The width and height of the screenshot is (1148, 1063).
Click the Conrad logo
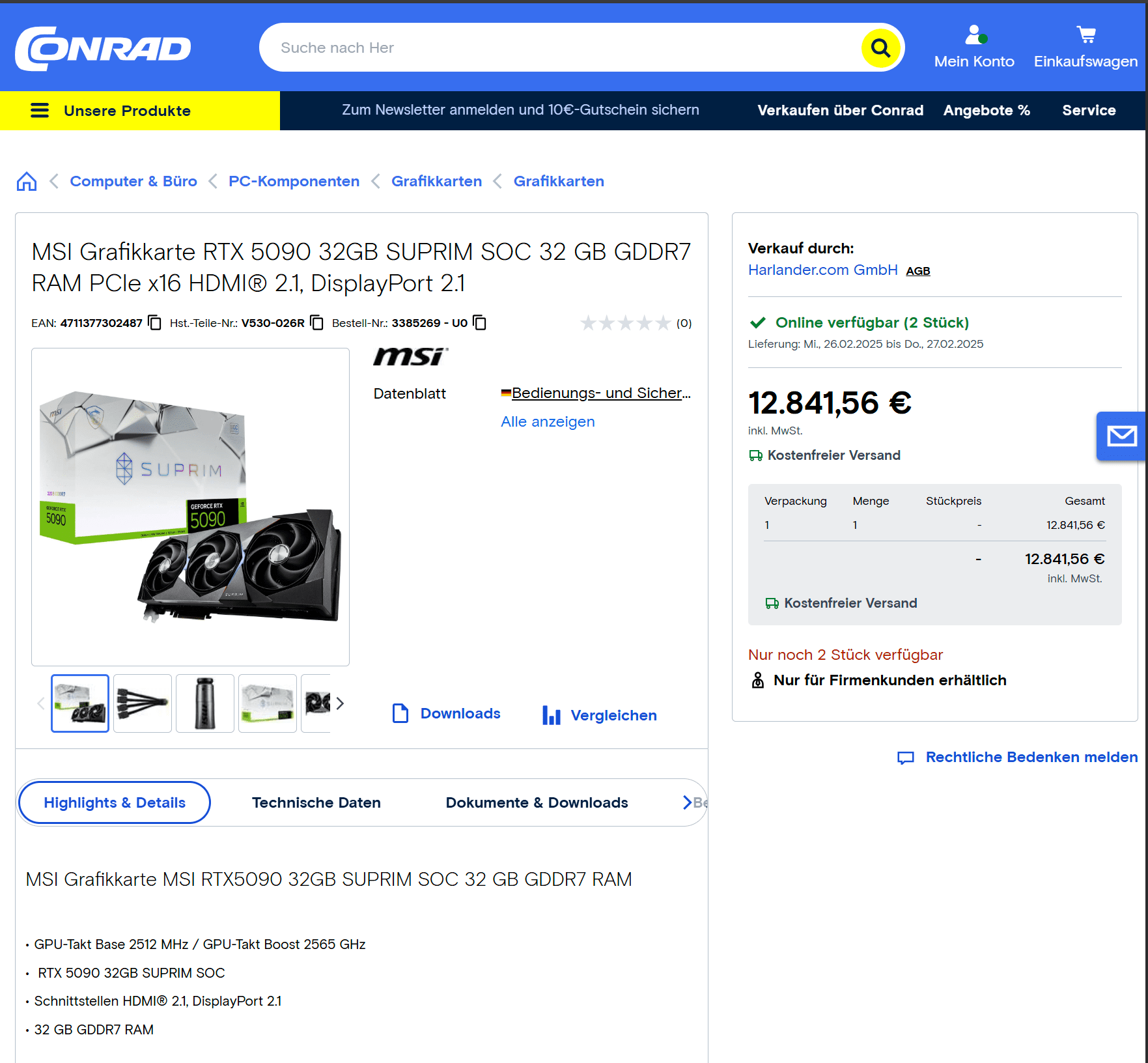point(103,49)
